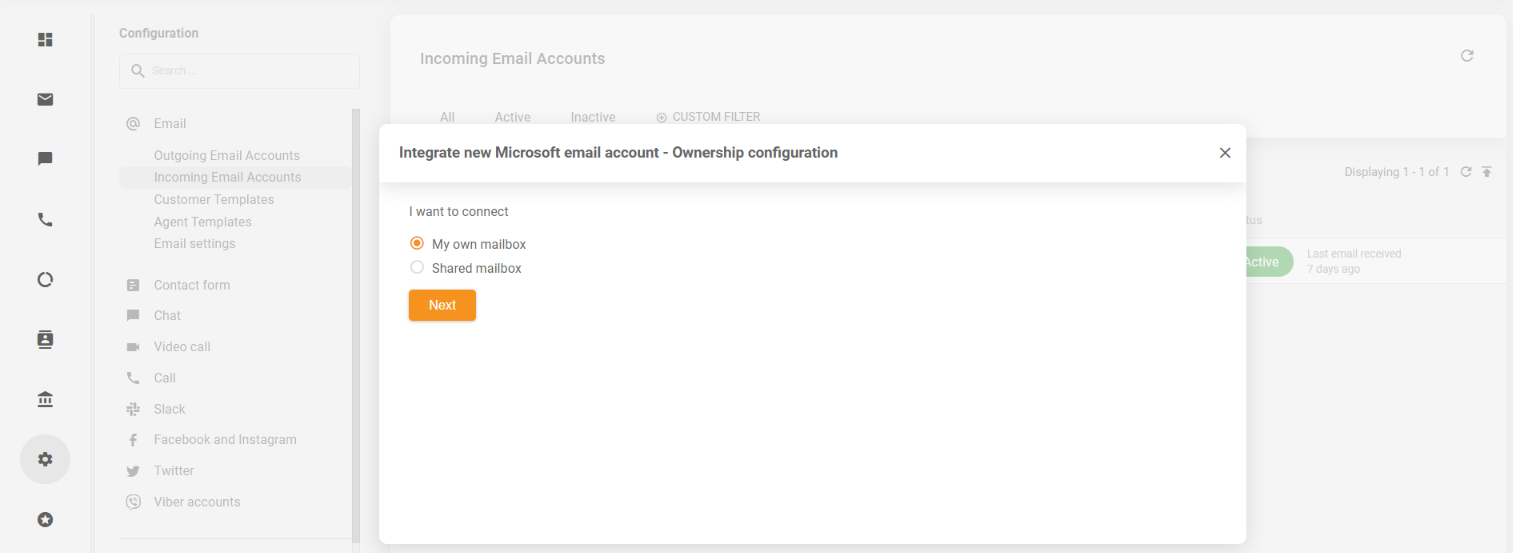The image size is (1513, 553).
Task: Open the phone calls icon in sidebar
Action: tap(45, 220)
